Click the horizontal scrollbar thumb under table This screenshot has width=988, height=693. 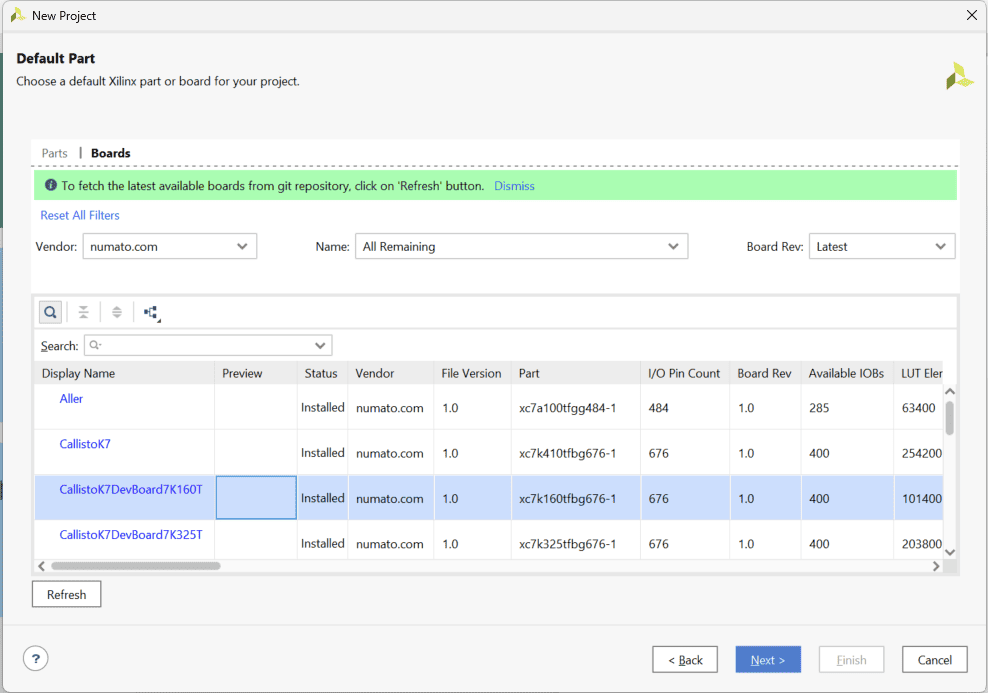135,566
